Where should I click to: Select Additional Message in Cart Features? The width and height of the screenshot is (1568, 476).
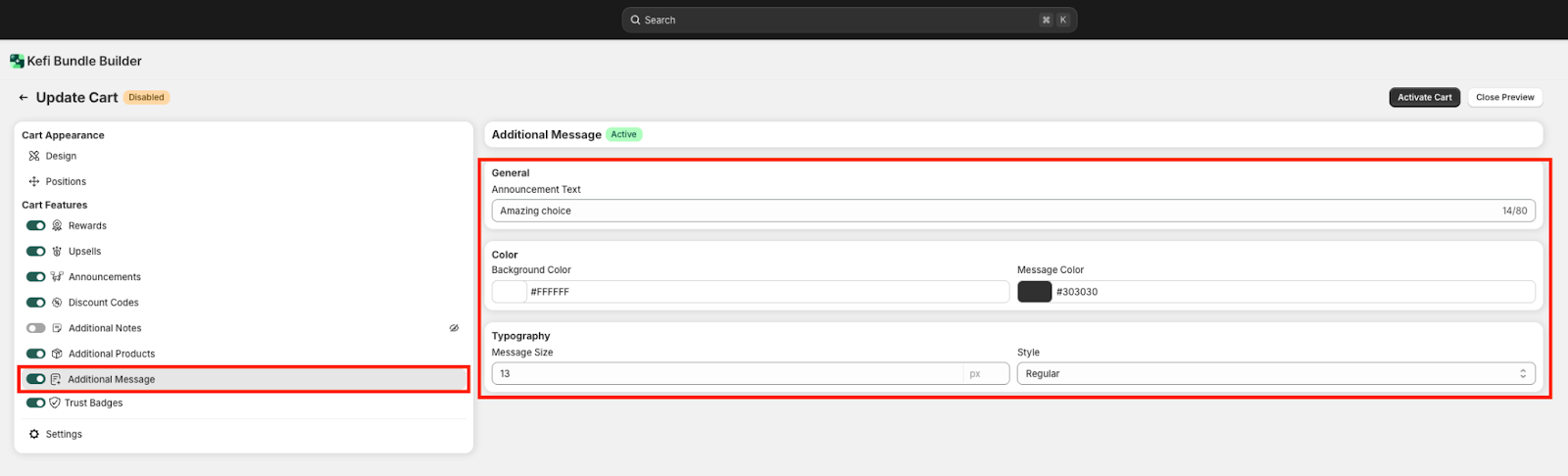111,379
